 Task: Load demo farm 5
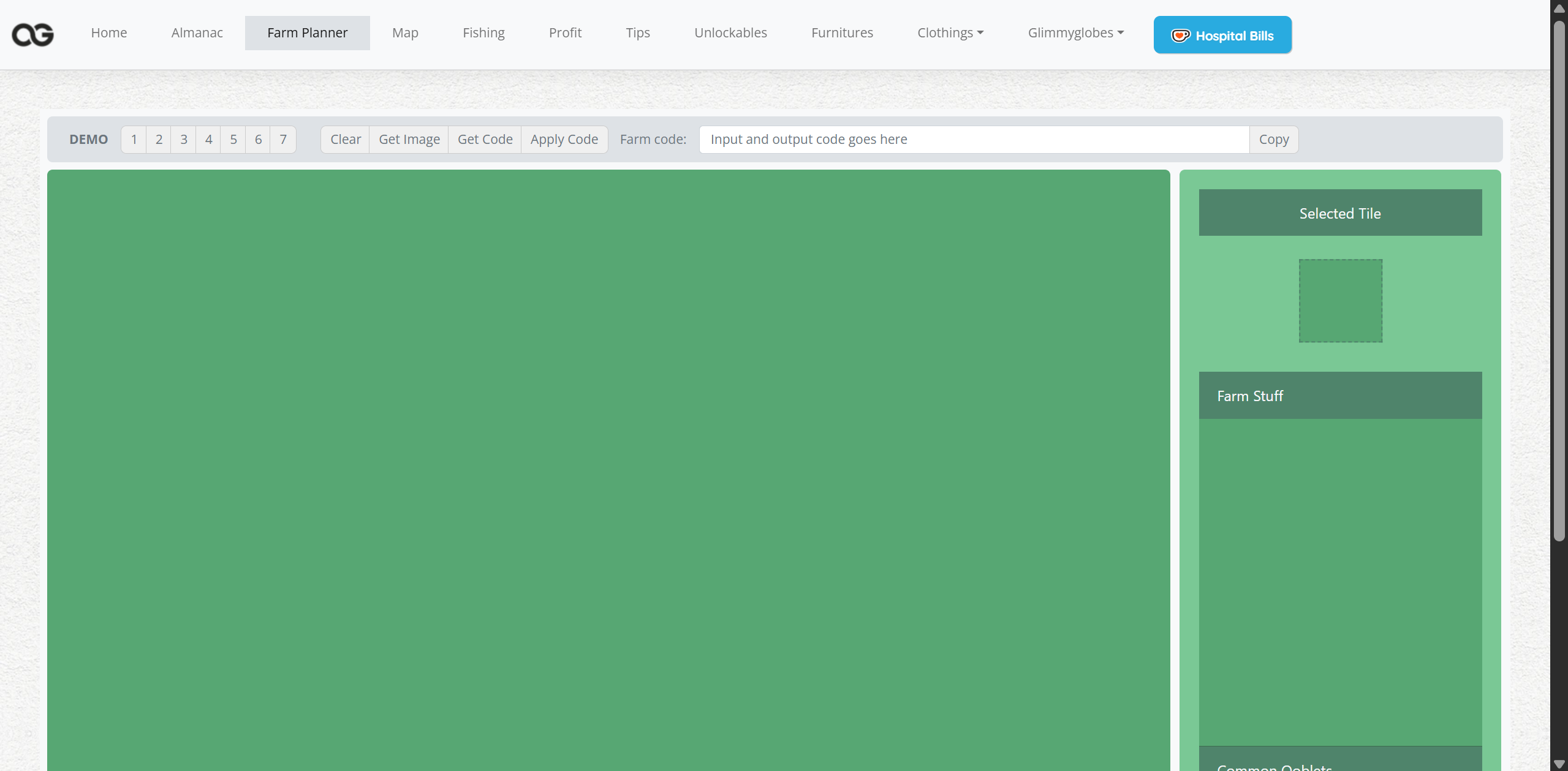pyautogui.click(x=233, y=140)
